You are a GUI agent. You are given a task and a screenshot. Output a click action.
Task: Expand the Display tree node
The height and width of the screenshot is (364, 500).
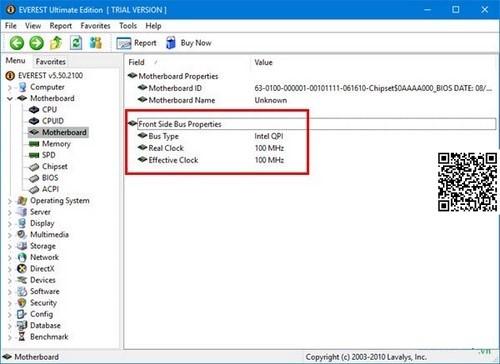point(10,224)
